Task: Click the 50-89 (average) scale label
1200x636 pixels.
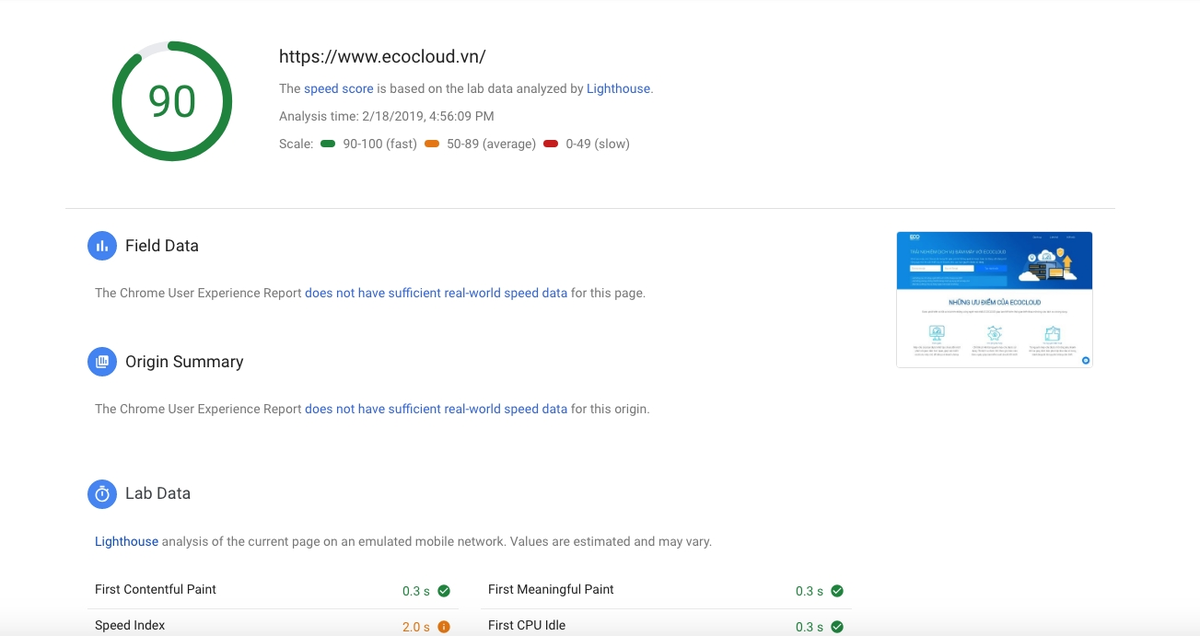Action: pyautogui.click(x=491, y=144)
